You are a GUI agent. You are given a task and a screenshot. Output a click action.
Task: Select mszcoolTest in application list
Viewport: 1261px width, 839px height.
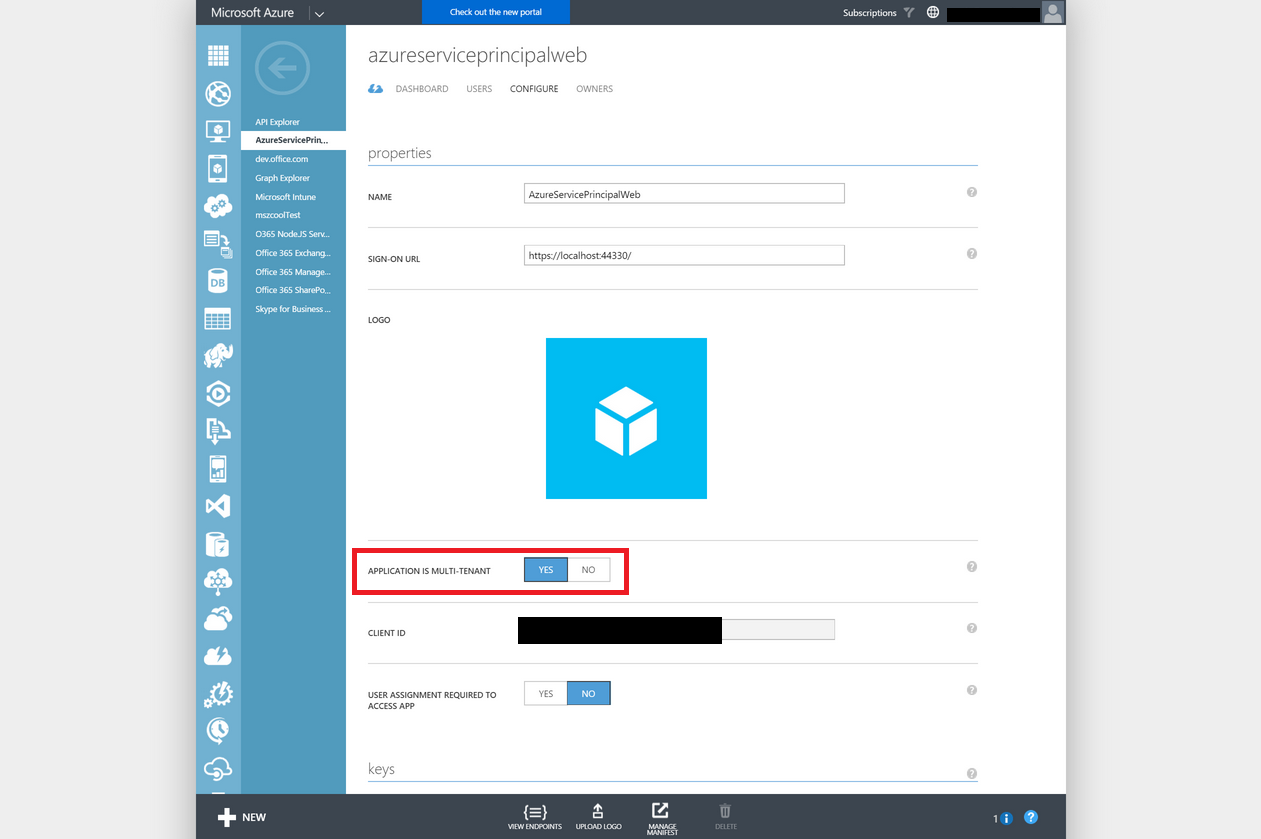277,215
